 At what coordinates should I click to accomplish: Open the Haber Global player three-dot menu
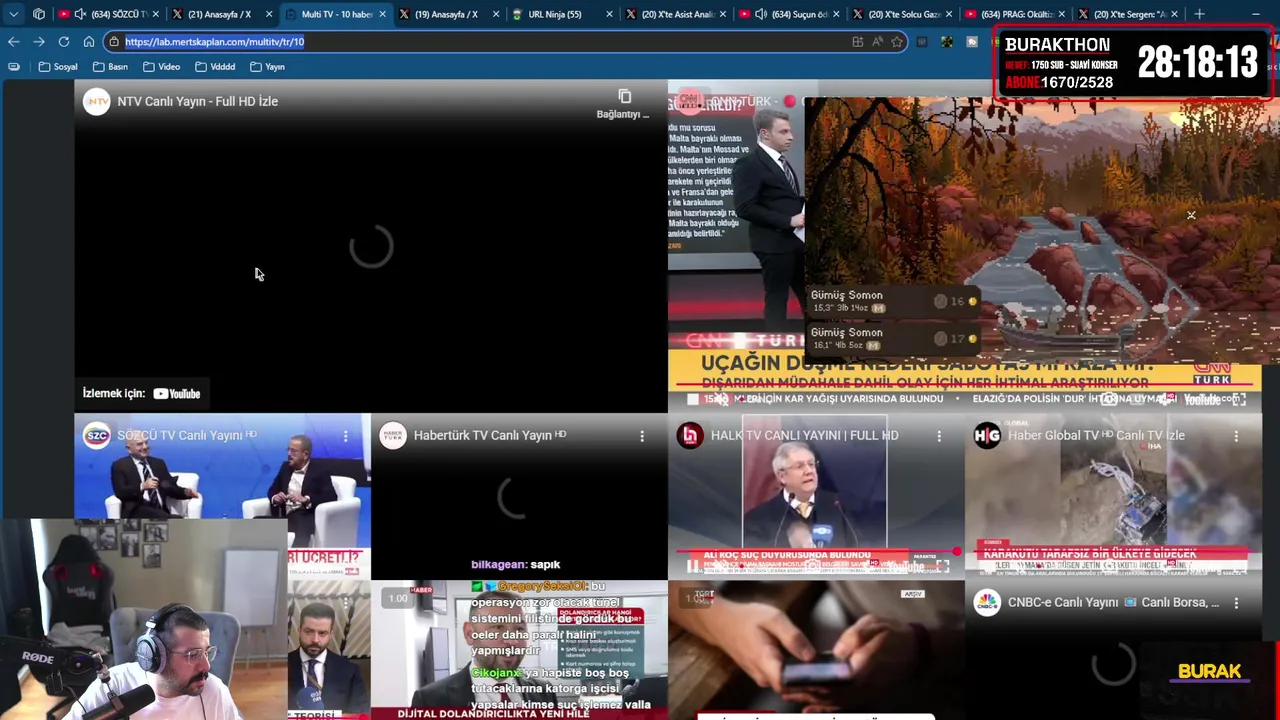click(1236, 436)
